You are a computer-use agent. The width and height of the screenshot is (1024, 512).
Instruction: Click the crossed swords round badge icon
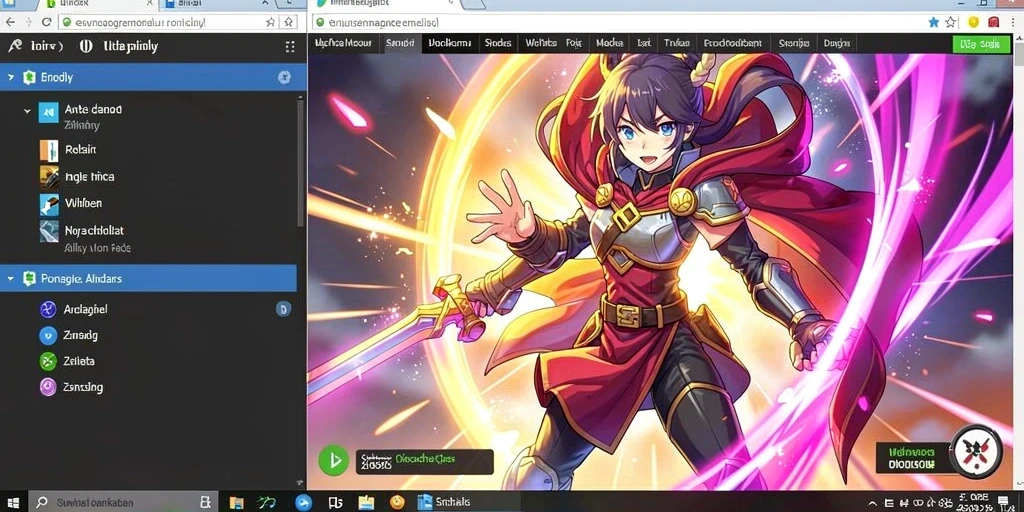[x=976, y=451]
